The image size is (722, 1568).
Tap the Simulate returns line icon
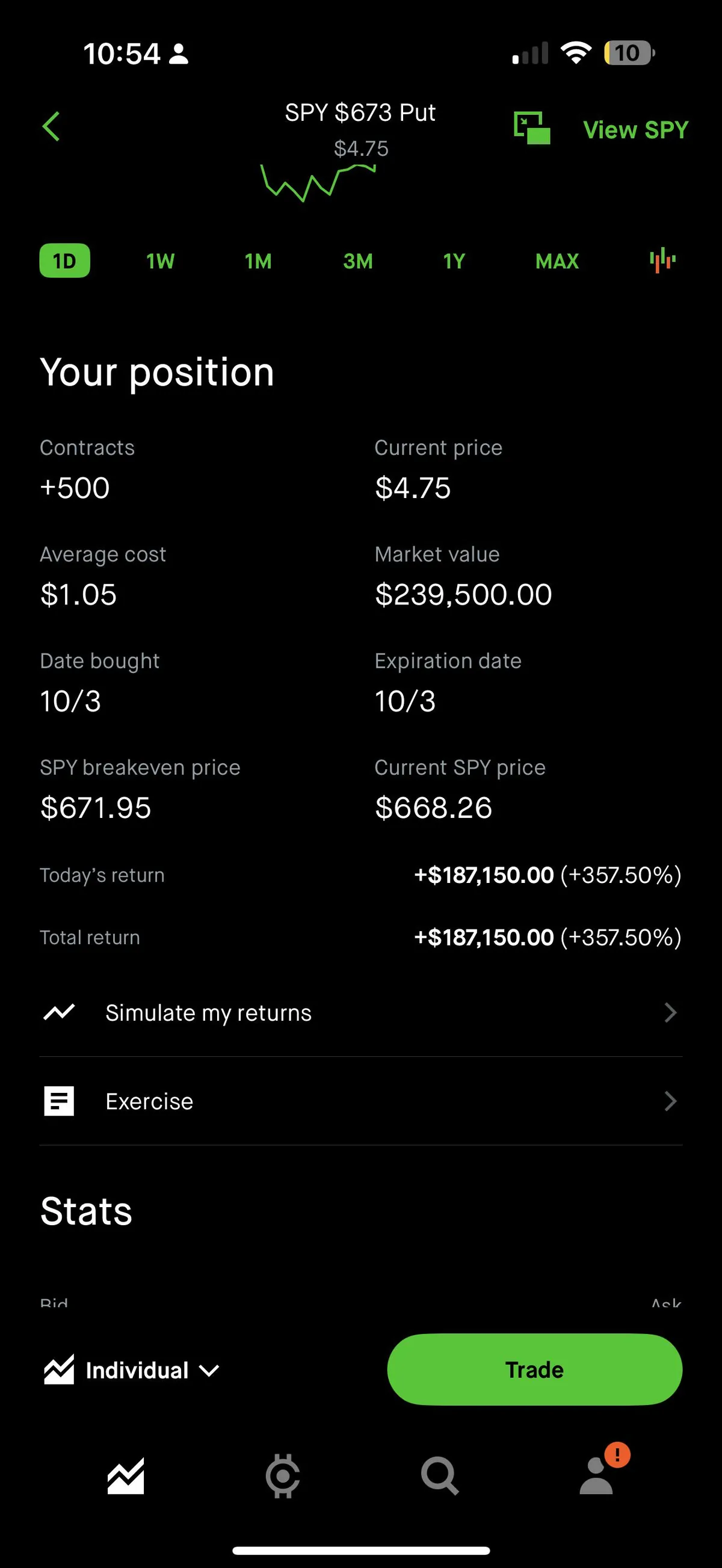[59, 1012]
